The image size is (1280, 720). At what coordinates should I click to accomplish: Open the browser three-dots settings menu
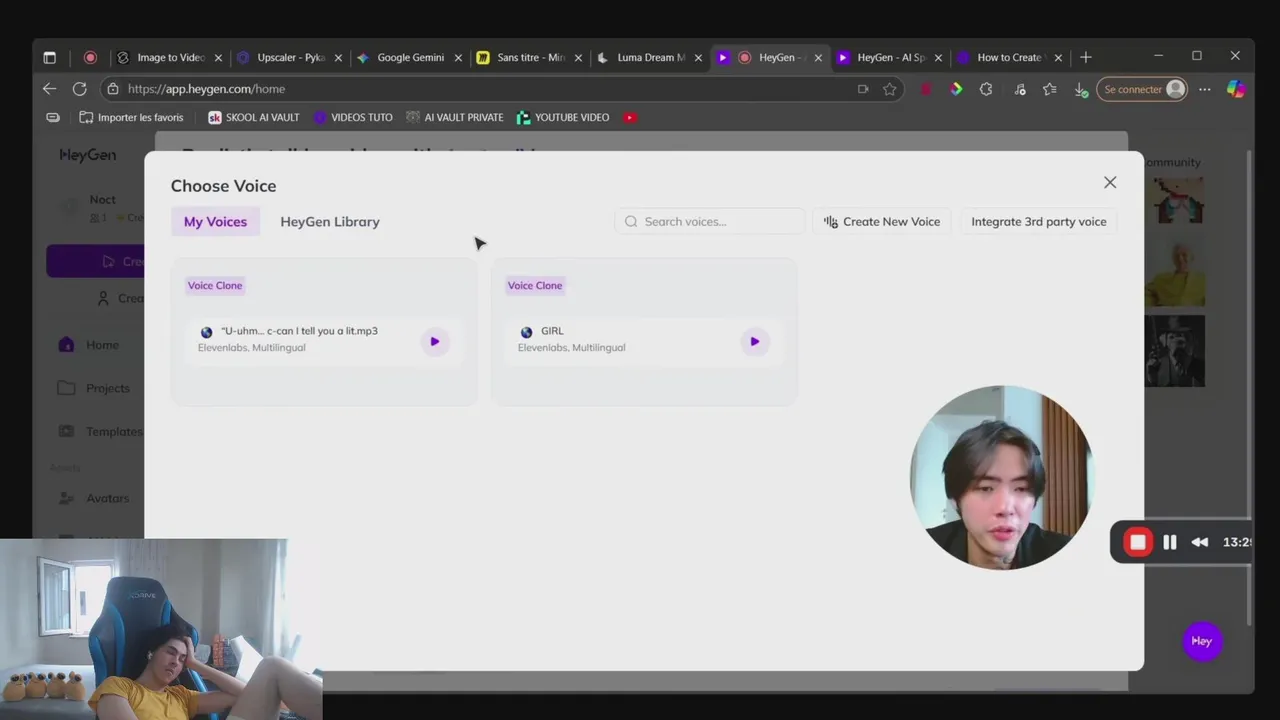[1205, 89]
